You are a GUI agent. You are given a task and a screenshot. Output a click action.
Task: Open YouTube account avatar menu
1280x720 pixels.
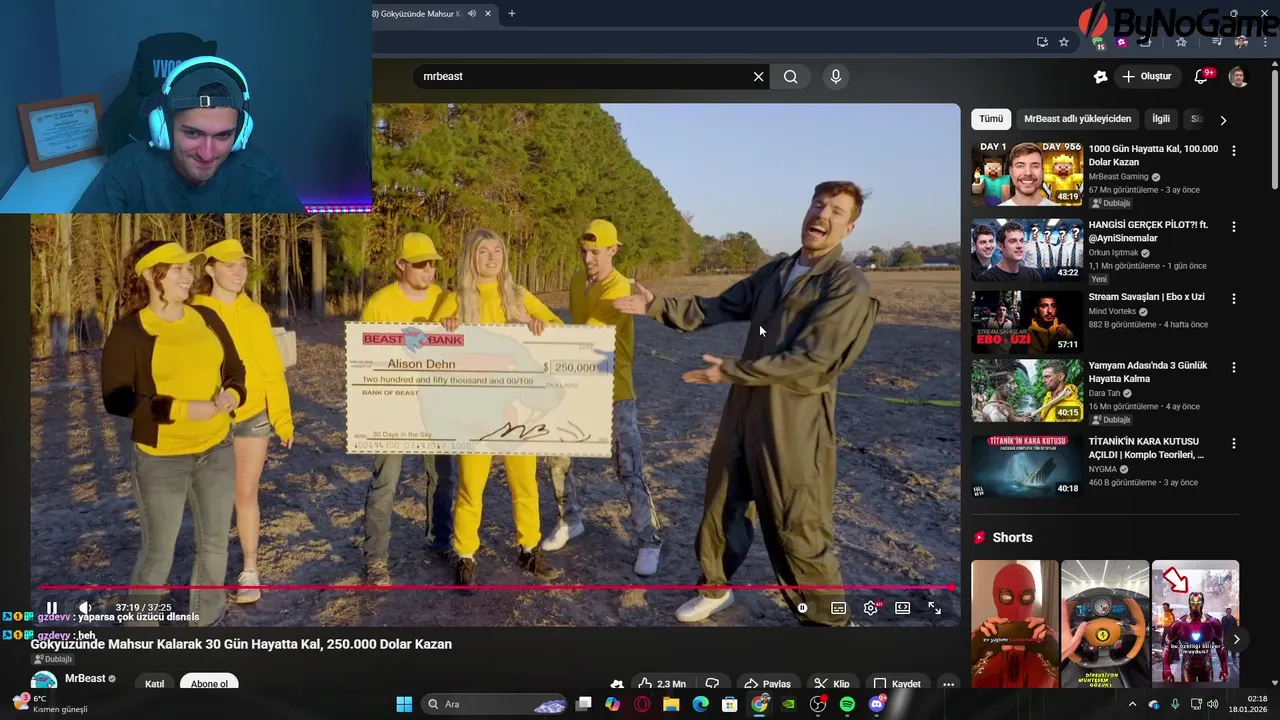point(1238,77)
